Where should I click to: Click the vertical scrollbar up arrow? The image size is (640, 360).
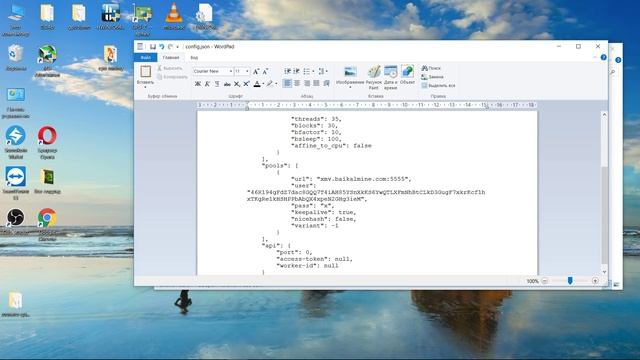click(604, 115)
